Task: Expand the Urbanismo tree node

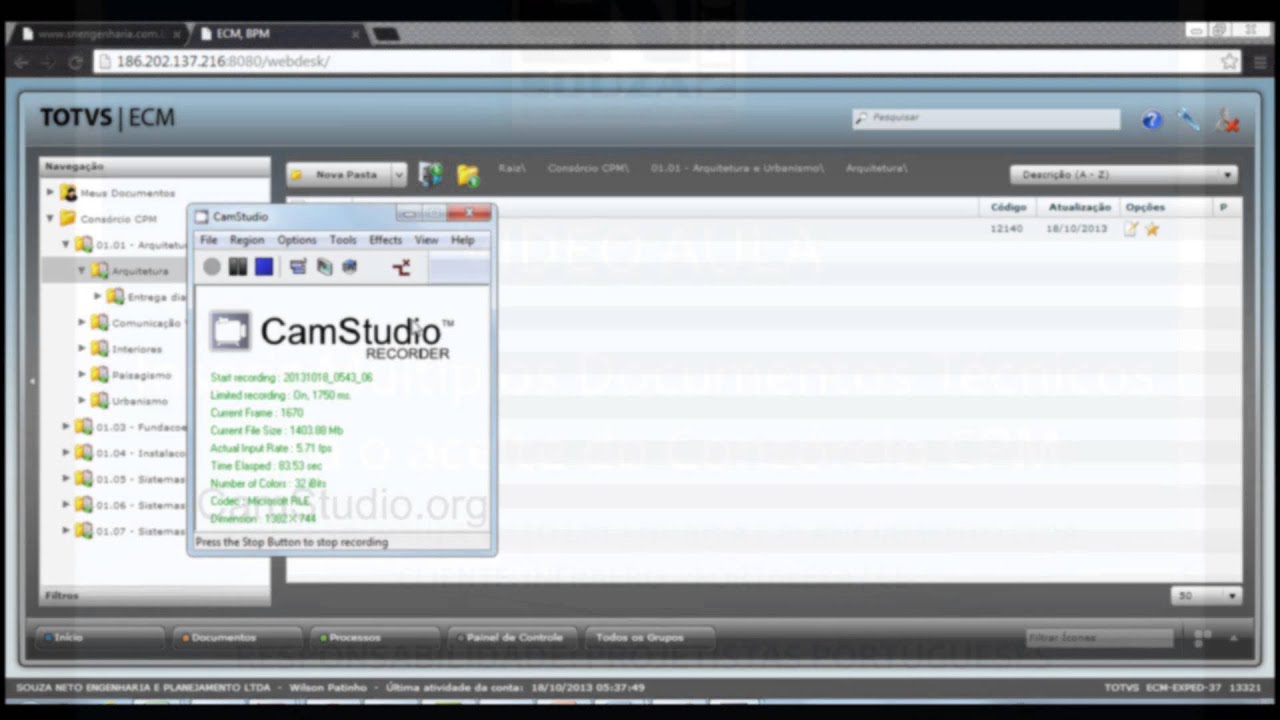Action: coord(82,401)
